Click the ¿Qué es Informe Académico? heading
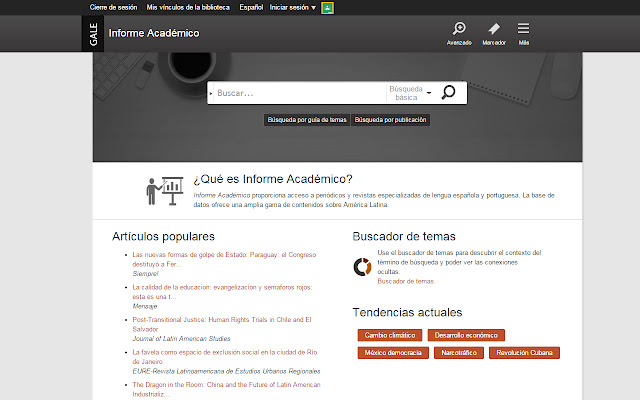The width and height of the screenshot is (640, 400). [273, 179]
